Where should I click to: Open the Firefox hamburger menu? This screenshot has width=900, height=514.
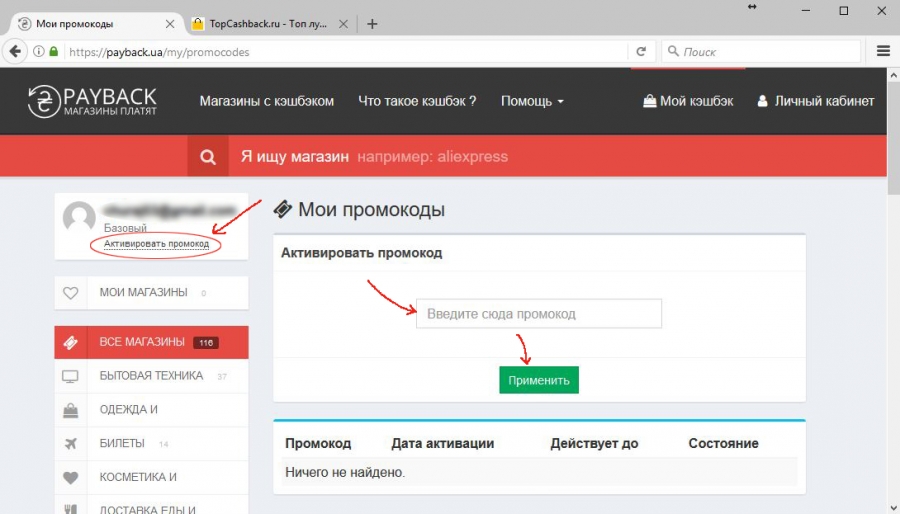pos(883,51)
